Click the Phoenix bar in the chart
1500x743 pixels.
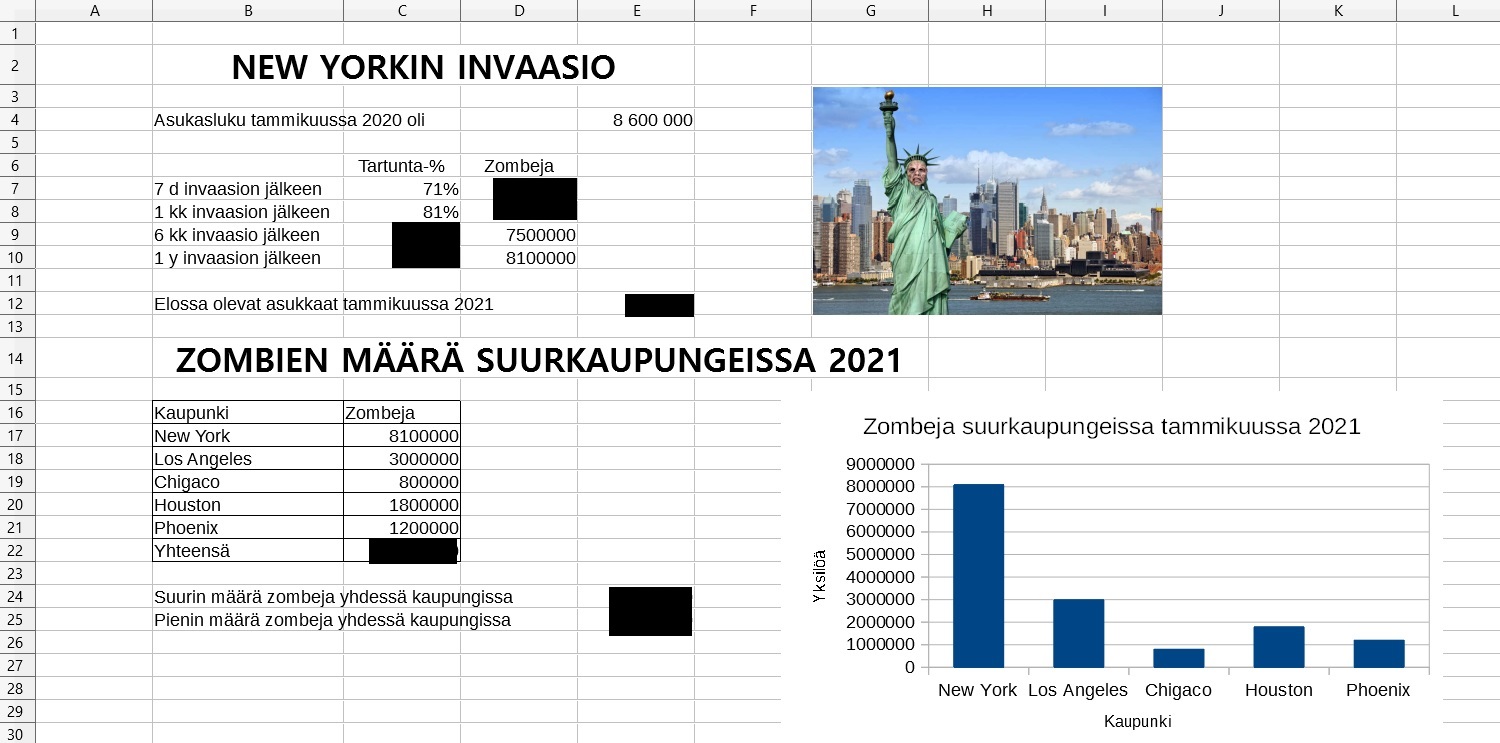click(x=1378, y=653)
